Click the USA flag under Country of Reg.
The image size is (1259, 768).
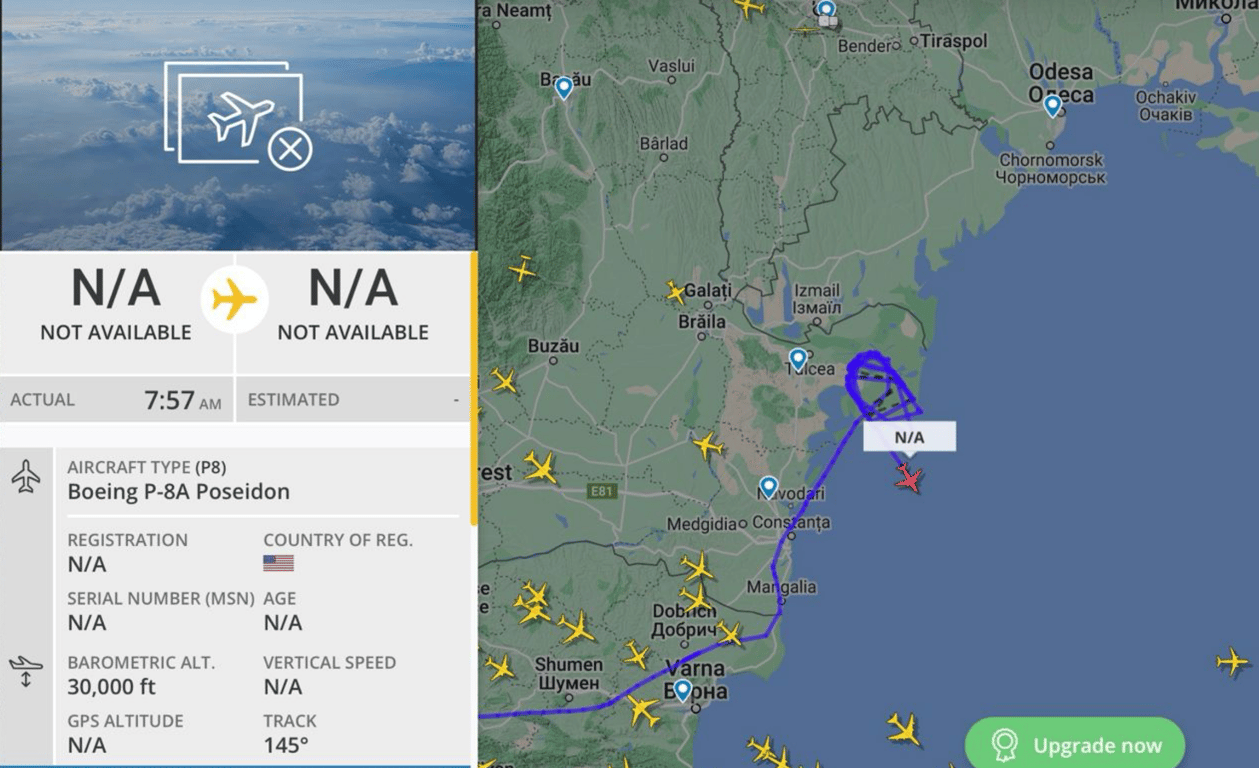[x=278, y=563]
